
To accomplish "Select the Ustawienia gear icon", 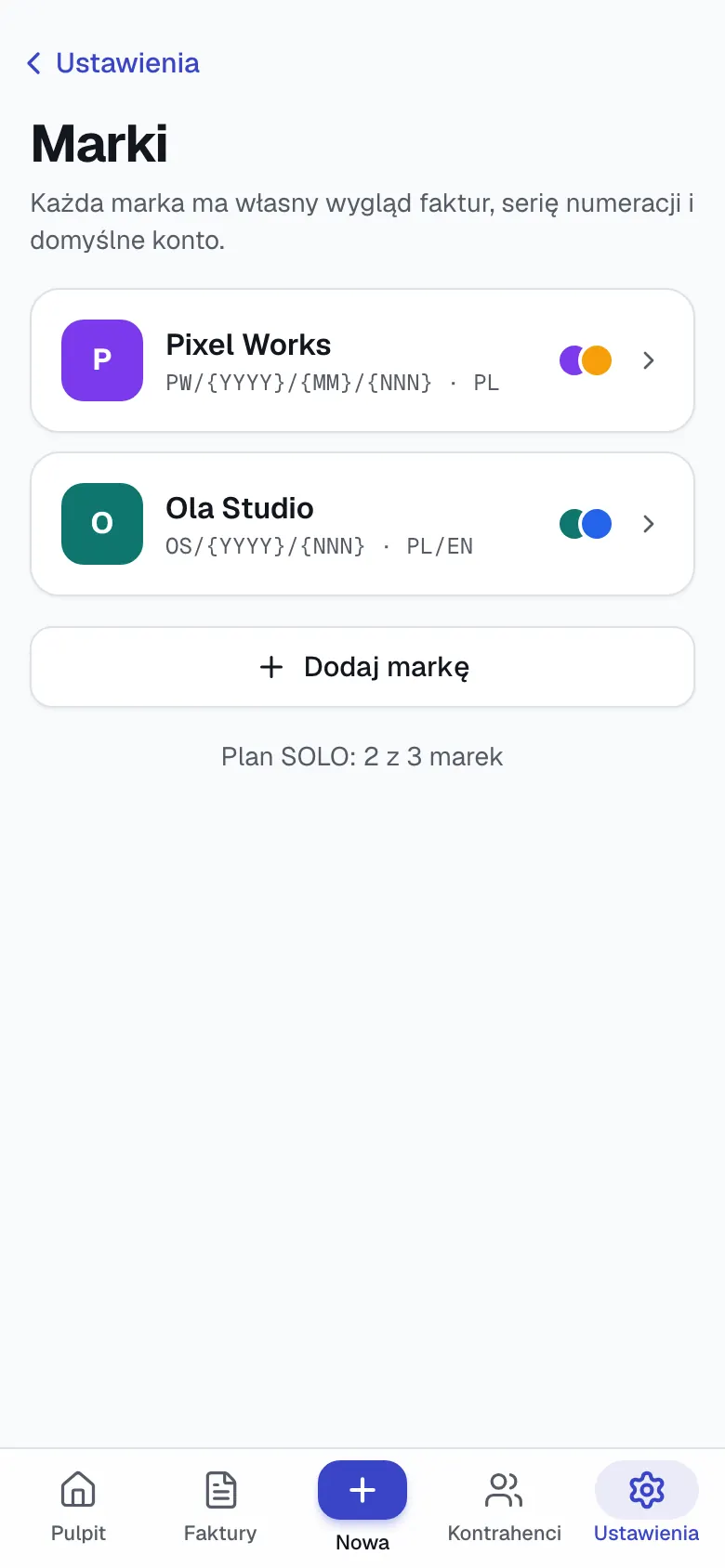I will 647,1490.
